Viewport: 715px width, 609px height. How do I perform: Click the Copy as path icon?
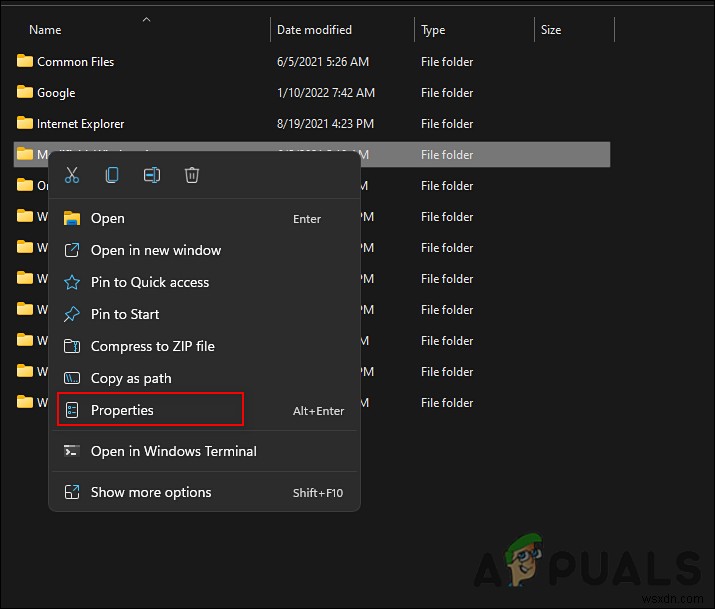click(72, 378)
